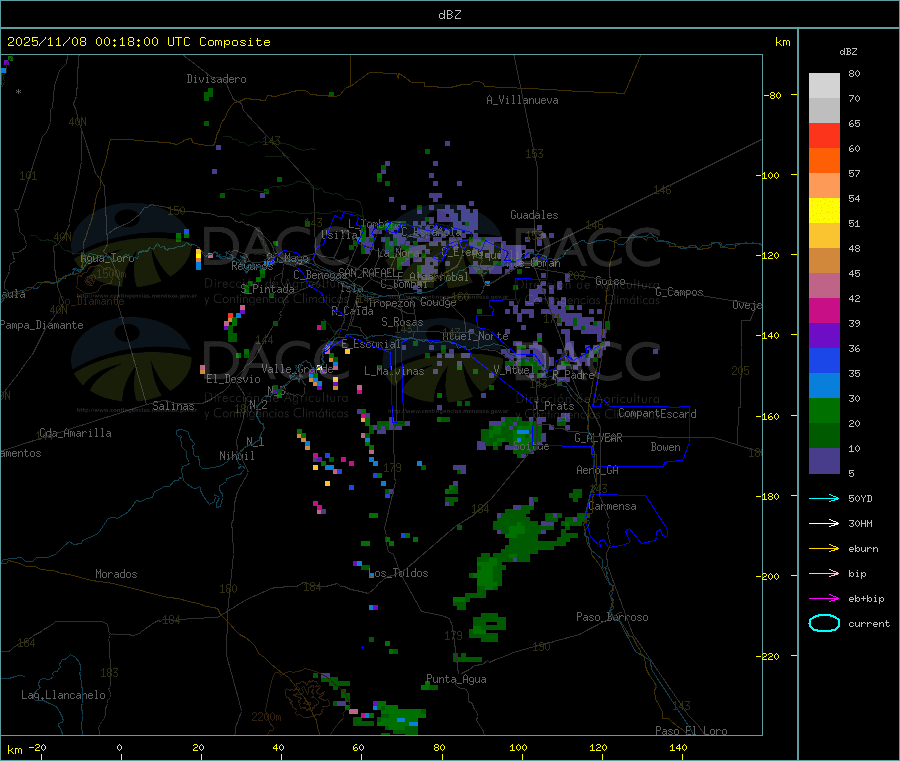Screen dimensions: 900x761
Task: Click the 'Cda_Amarilla' map label
Action: coord(75,433)
